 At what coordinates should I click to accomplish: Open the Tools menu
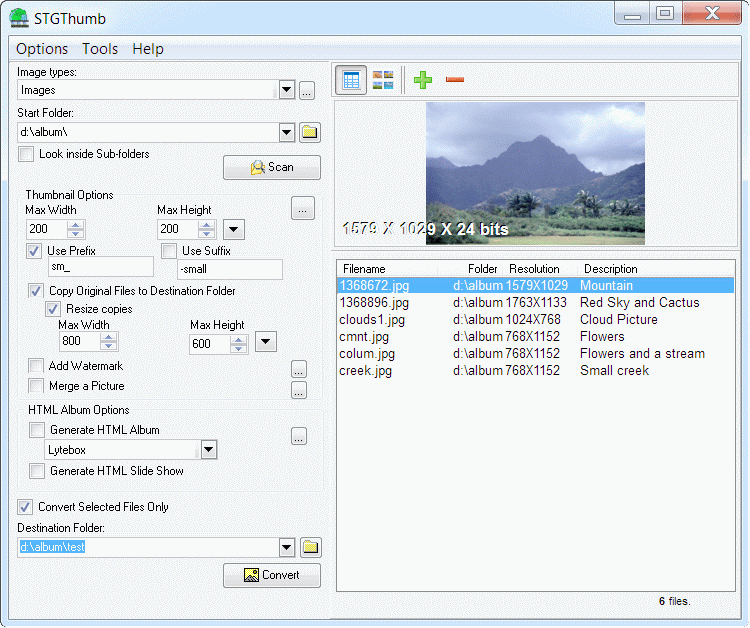[100, 49]
